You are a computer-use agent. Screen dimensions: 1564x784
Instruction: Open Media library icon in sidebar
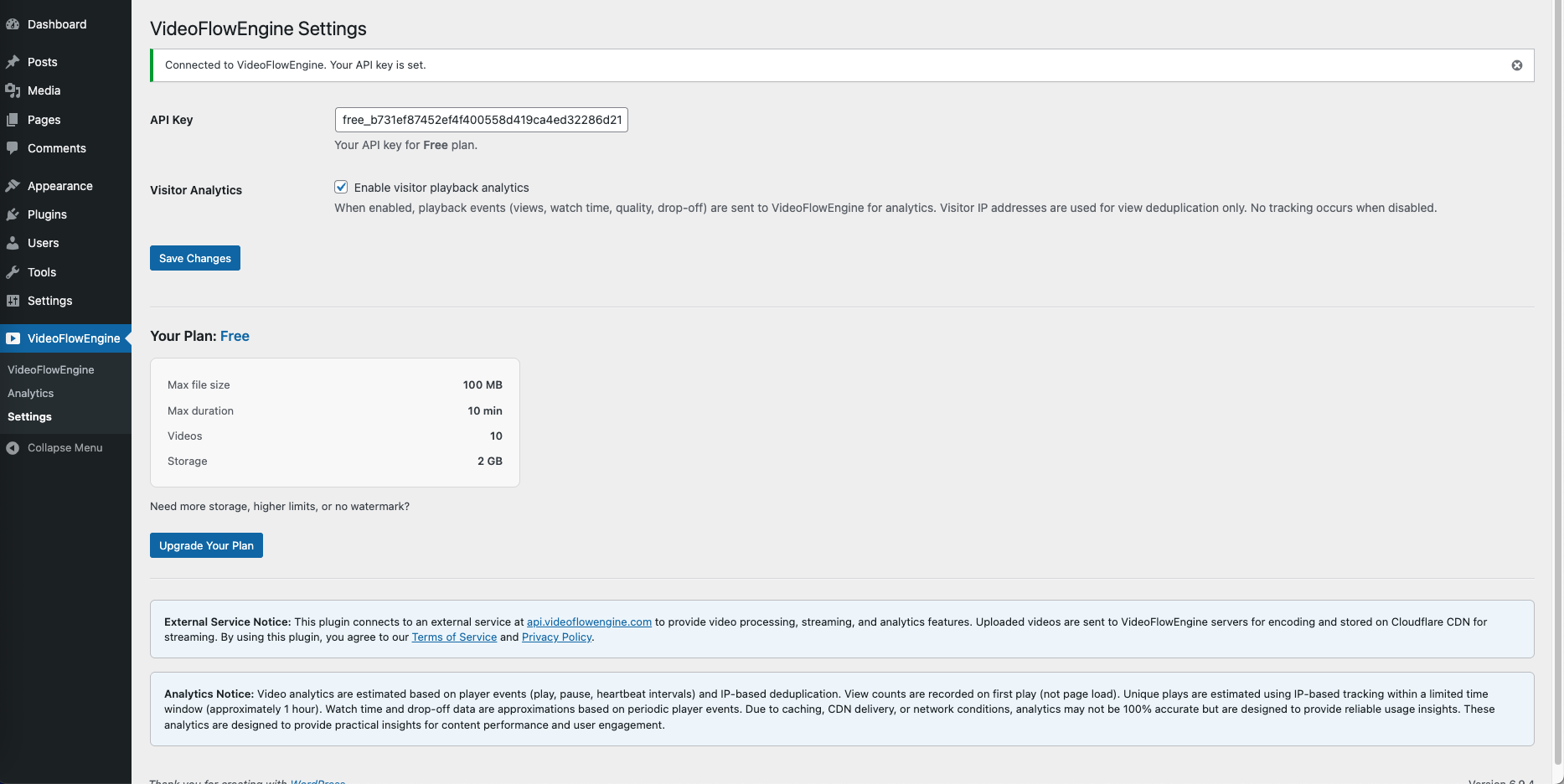click(13, 90)
